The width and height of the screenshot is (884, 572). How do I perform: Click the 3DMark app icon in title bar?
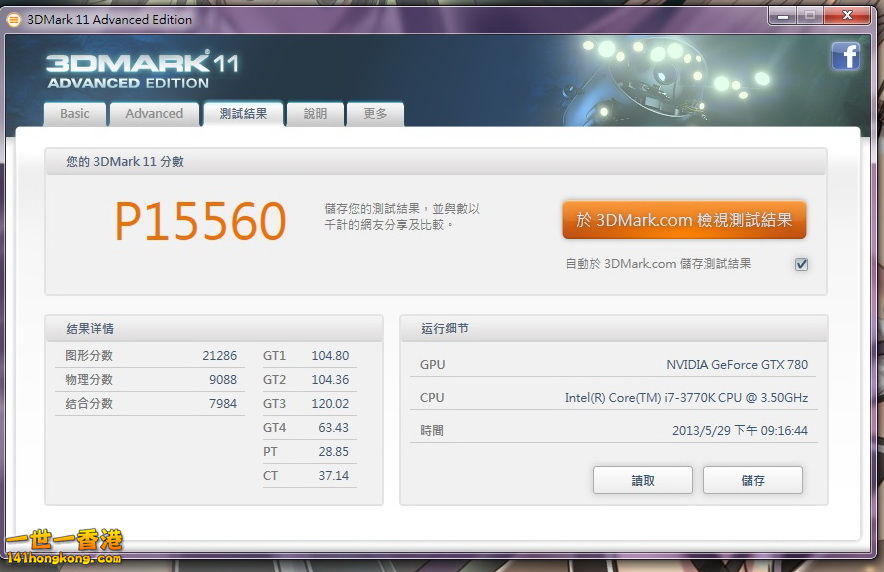pyautogui.click(x=14, y=19)
